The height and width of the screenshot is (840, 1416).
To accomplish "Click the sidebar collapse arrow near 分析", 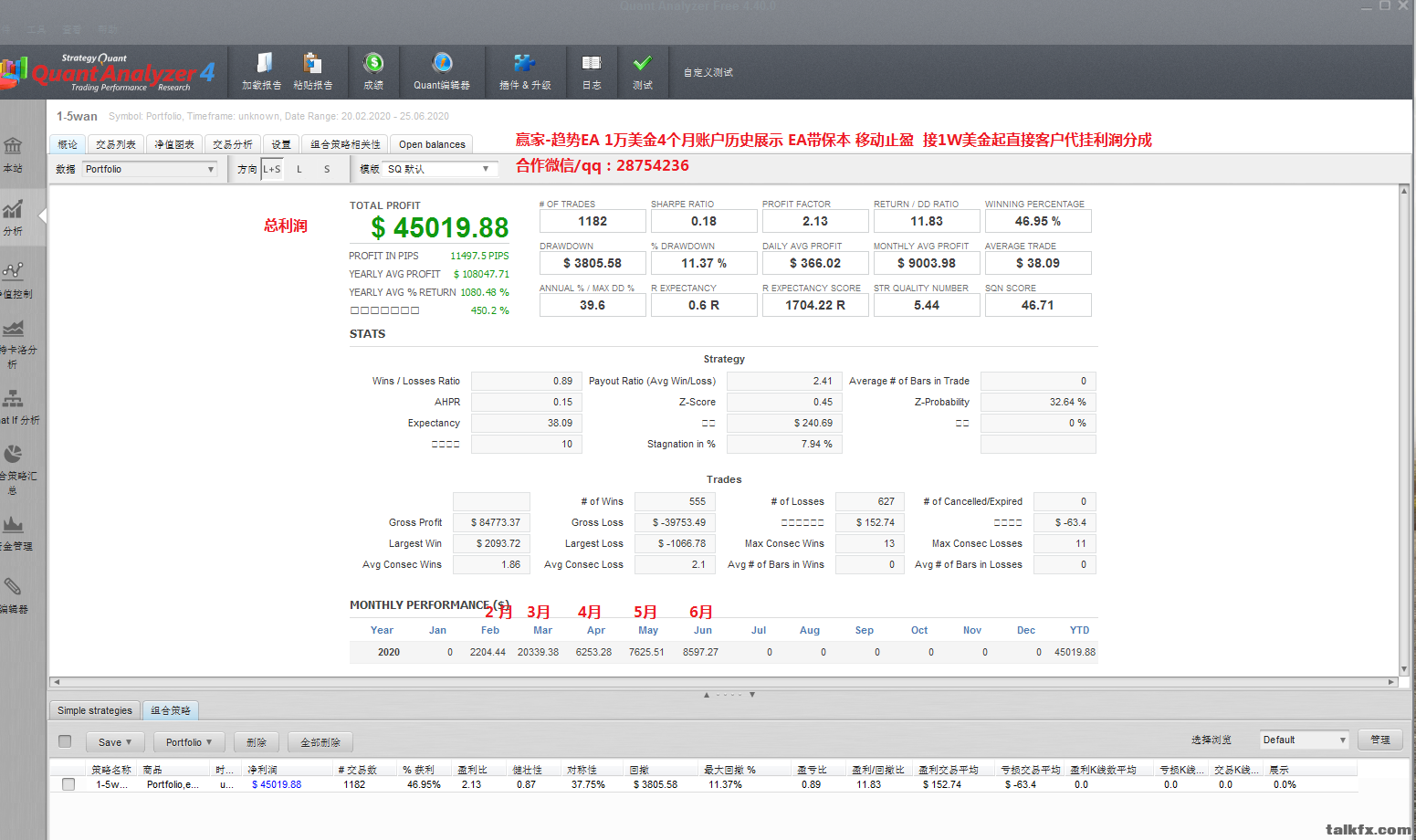I will pyautogui.click(x=42, y=215).
